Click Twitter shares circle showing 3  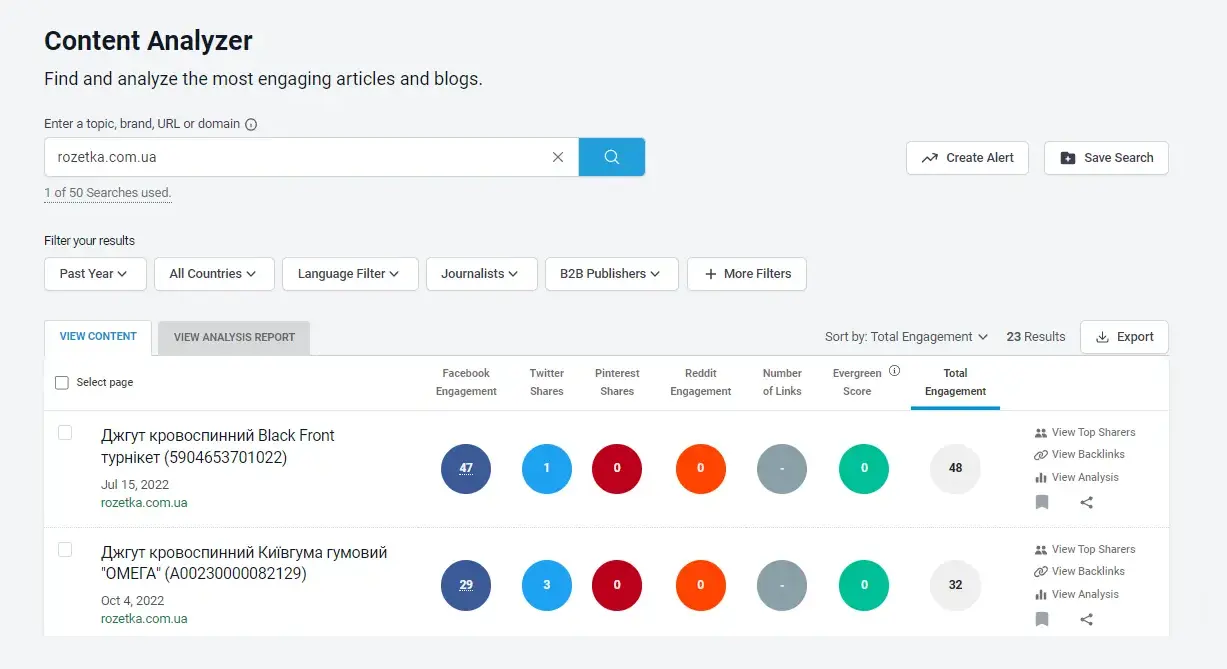click(x=547, y=585)
